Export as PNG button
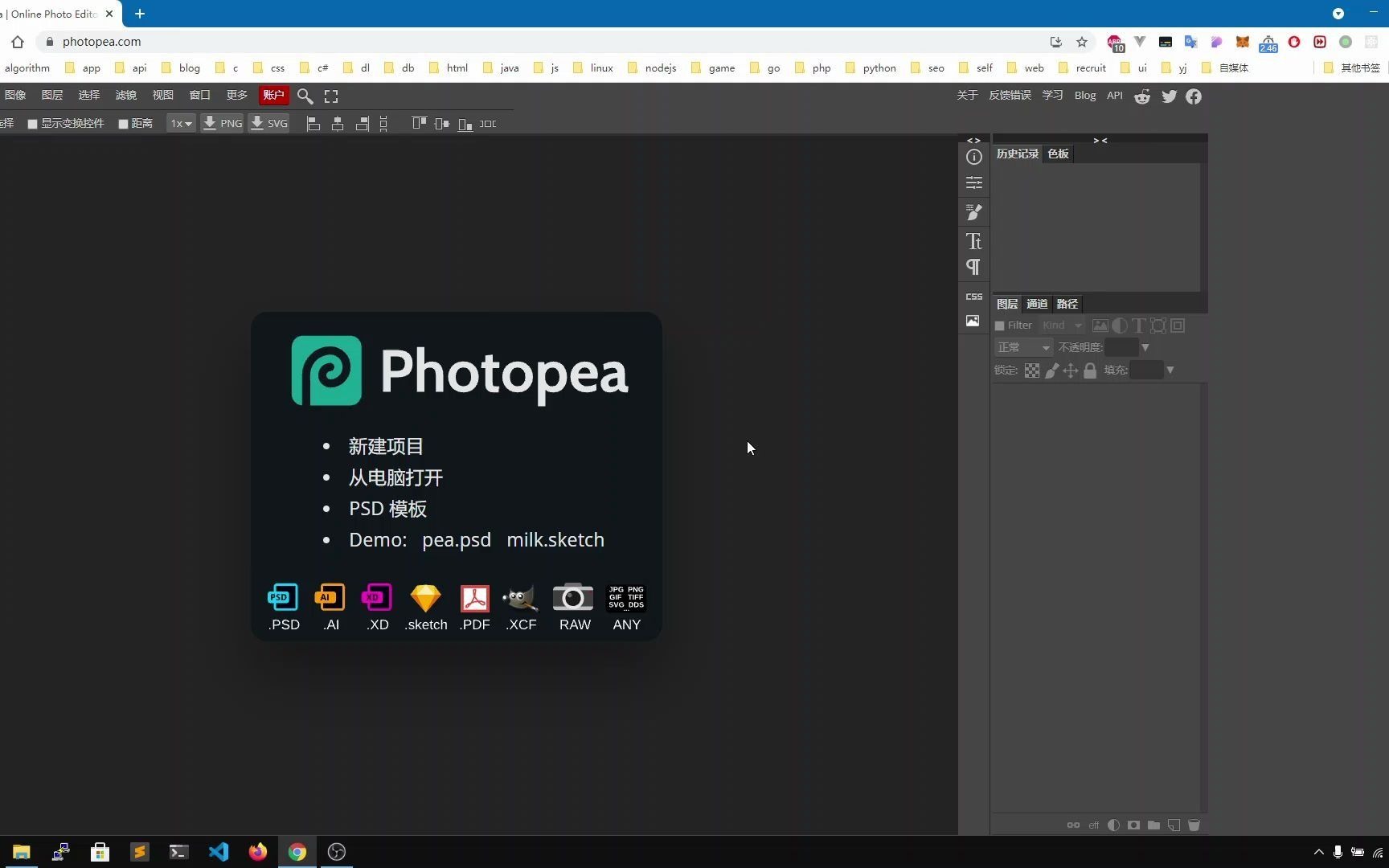This screenshot has width=1389, height=868. point(222,124)
